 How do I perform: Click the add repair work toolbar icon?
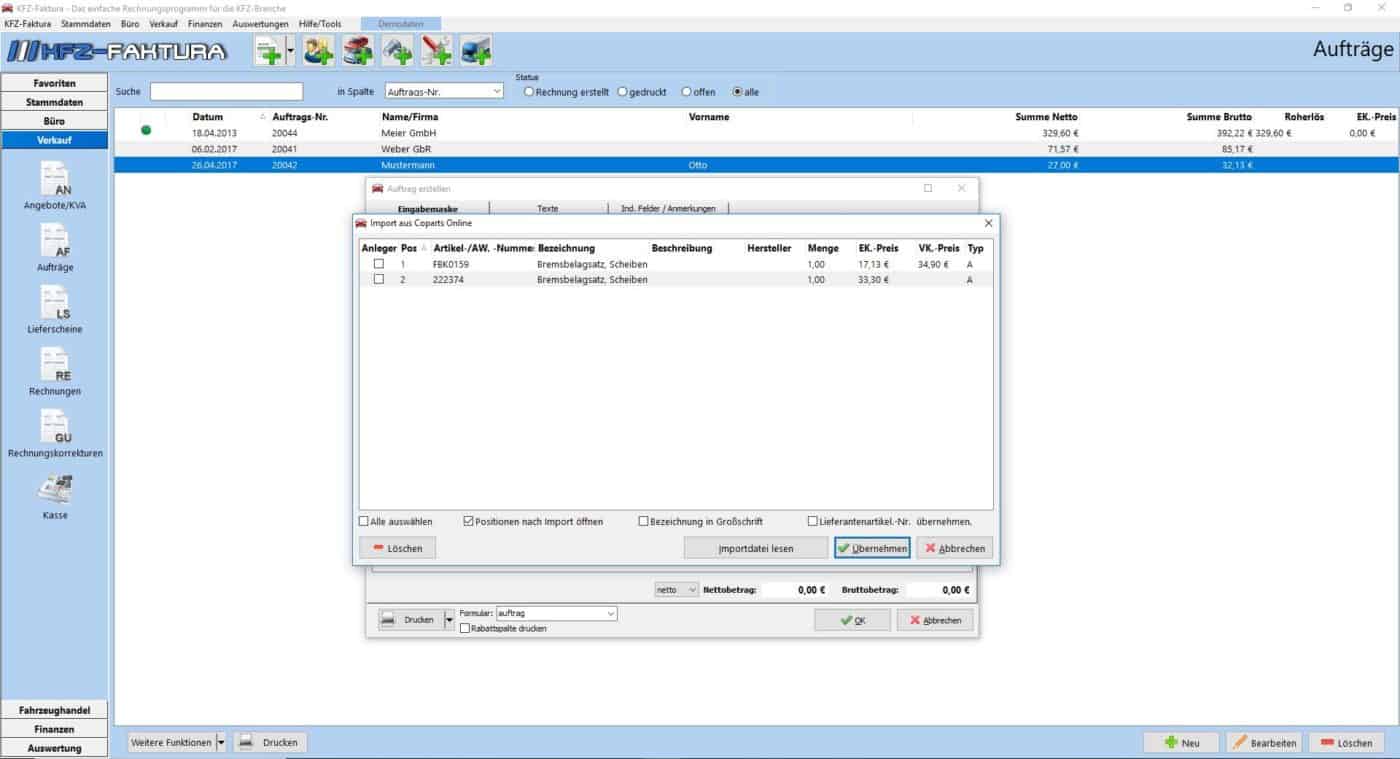(x=436, y=51)
